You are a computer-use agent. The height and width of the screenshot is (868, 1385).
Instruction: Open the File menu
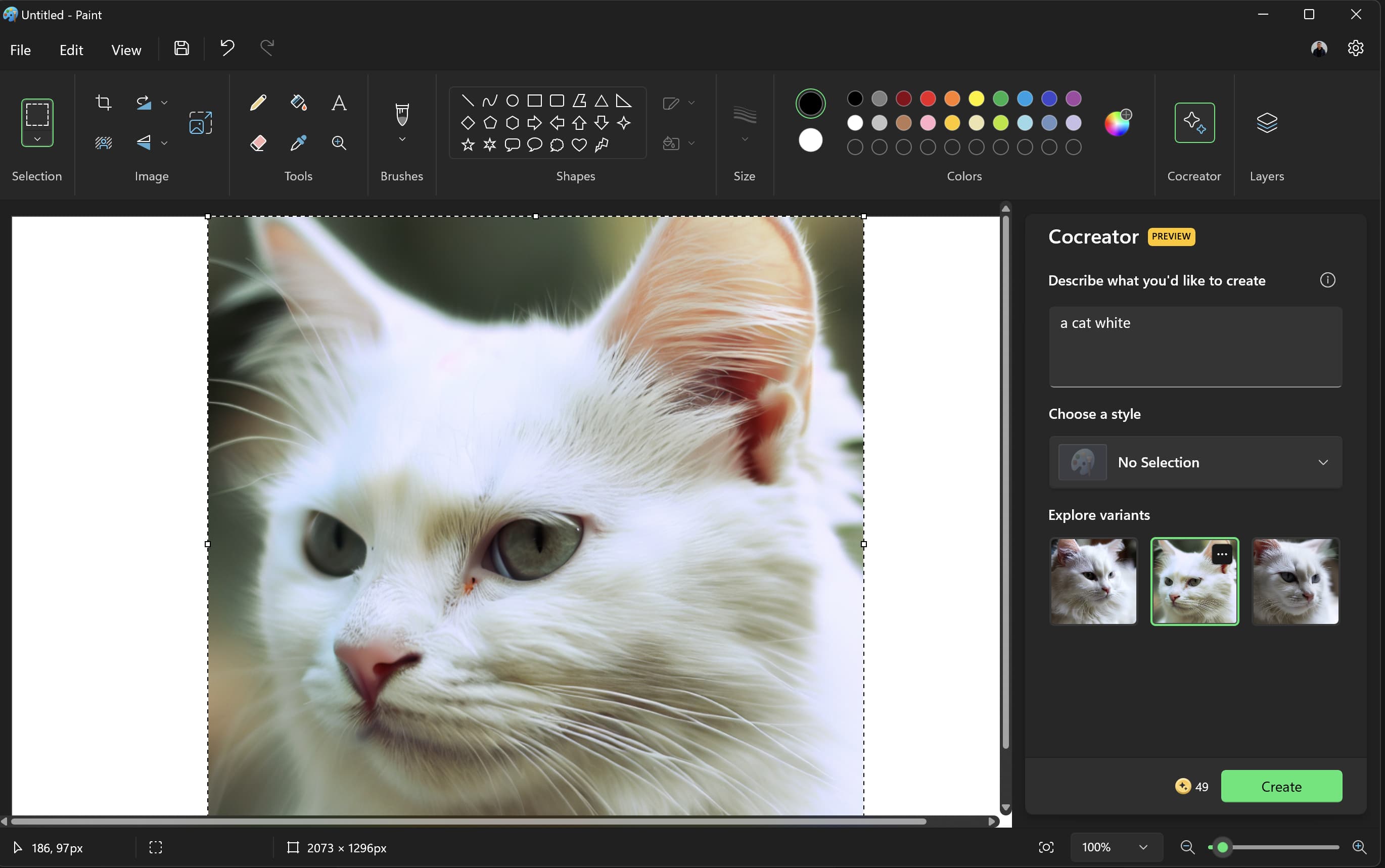click(x=20, y=50)
